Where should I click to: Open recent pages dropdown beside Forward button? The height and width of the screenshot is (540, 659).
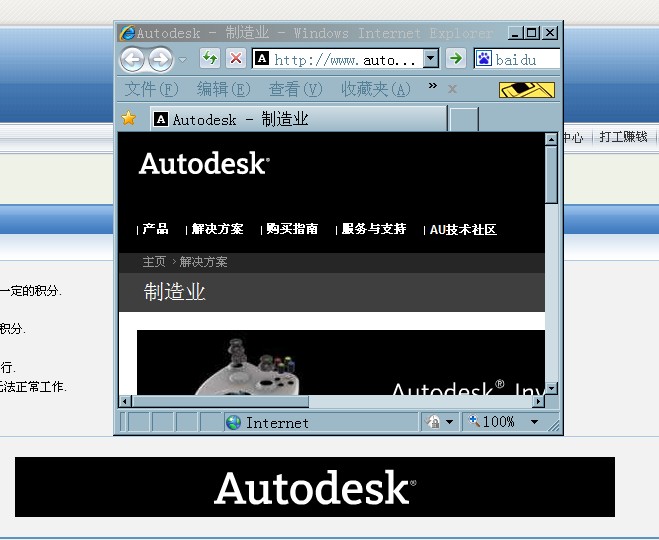(x=182, y=60)
